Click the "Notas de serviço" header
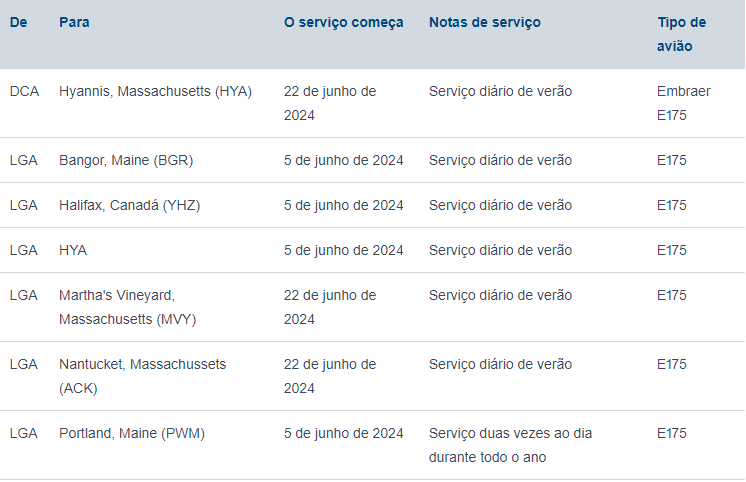746x482 pixels. 484,22
